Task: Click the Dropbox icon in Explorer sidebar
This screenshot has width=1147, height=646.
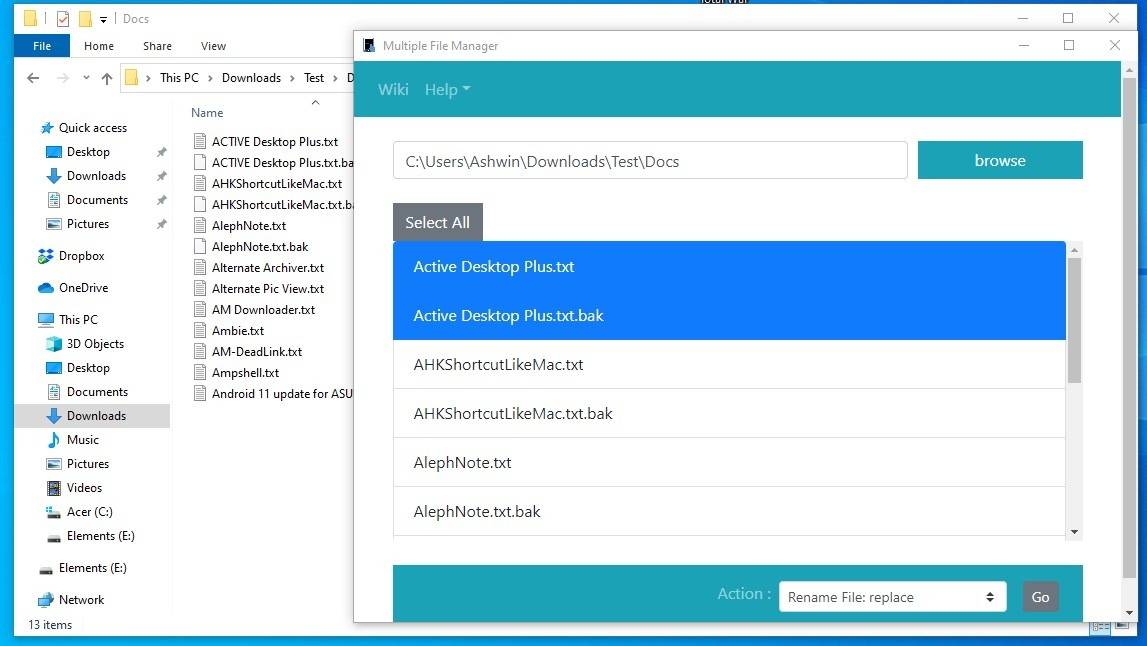Action: click(45, 256)
